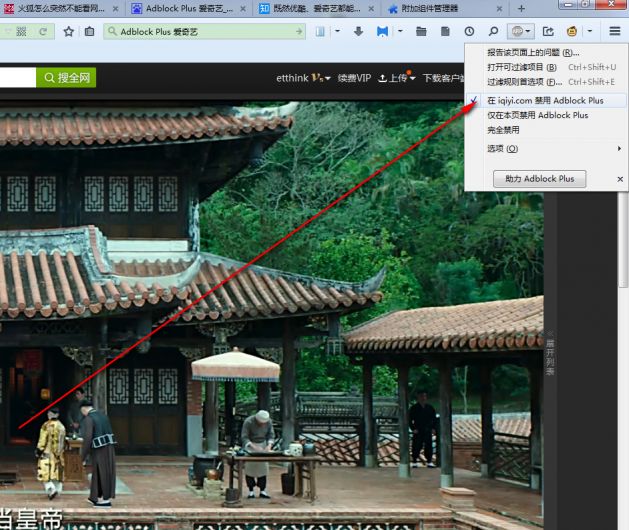Close the Adblock Plus 爱奇艺 tab
The width and height of the screenshot is (629, 530).
coord(243,8)
